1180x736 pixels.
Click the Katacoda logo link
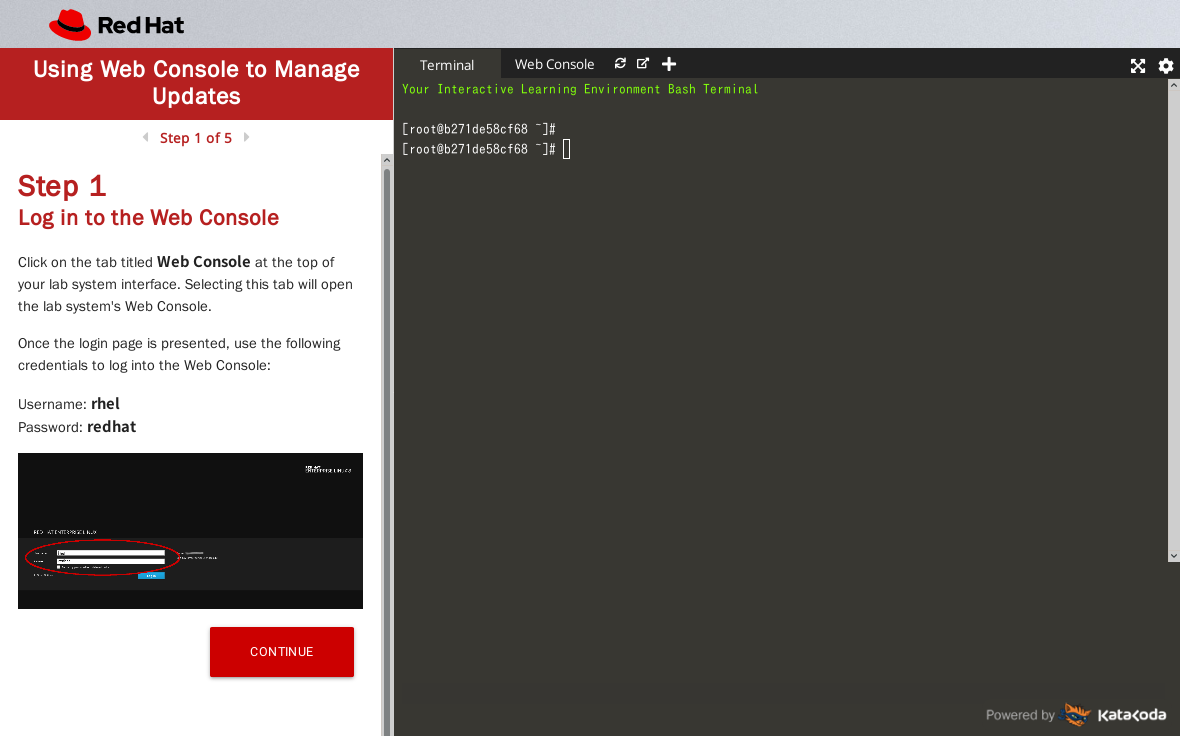point(1114,715)
